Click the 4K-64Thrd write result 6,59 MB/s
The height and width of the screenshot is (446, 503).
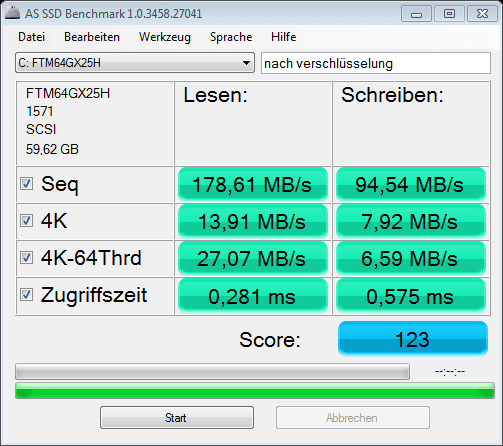coord(410,258)
